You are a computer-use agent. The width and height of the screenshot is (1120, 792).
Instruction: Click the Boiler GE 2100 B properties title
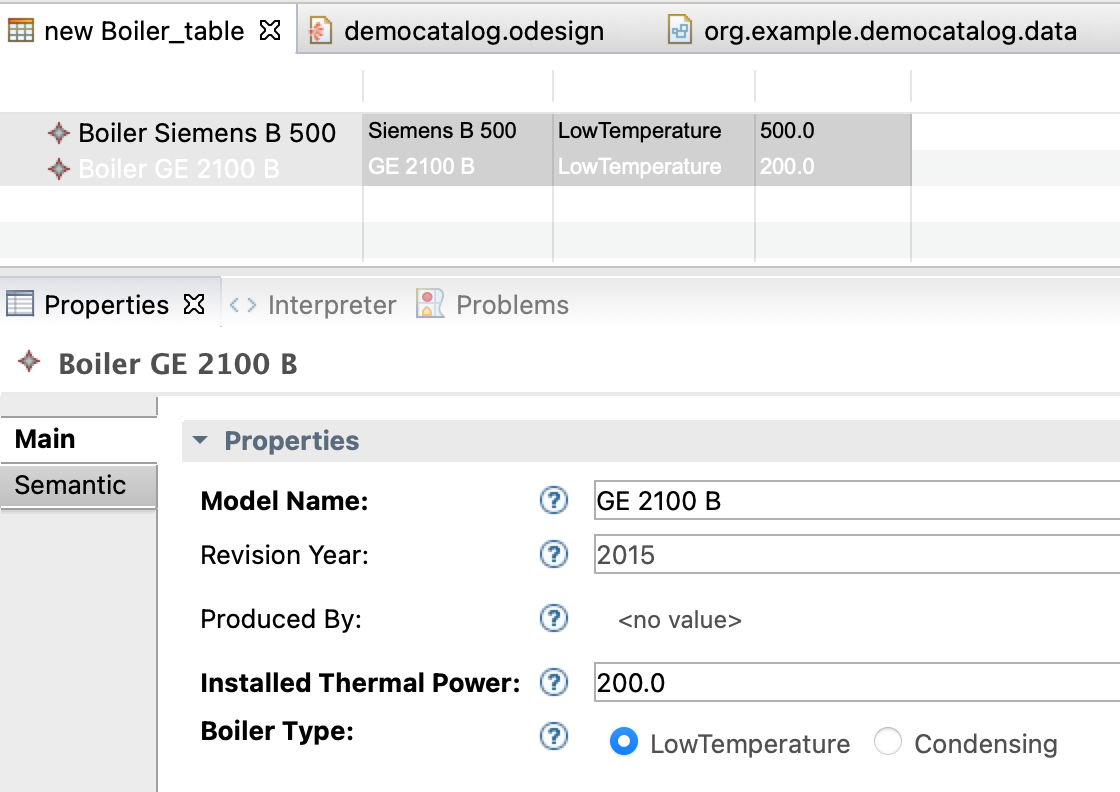pyautogui.click(x=178, y=364)
